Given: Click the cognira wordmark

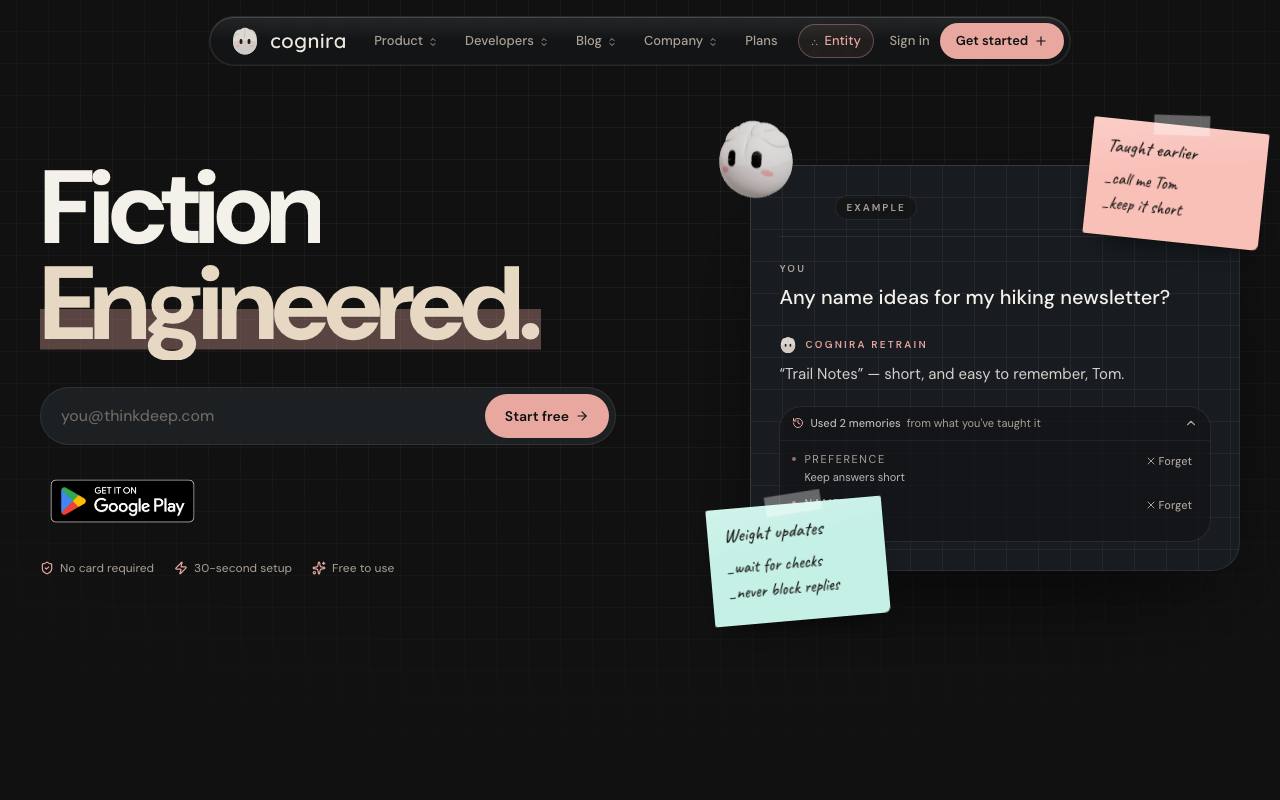Looking at the screenshot, I should (x=308, y=41).
